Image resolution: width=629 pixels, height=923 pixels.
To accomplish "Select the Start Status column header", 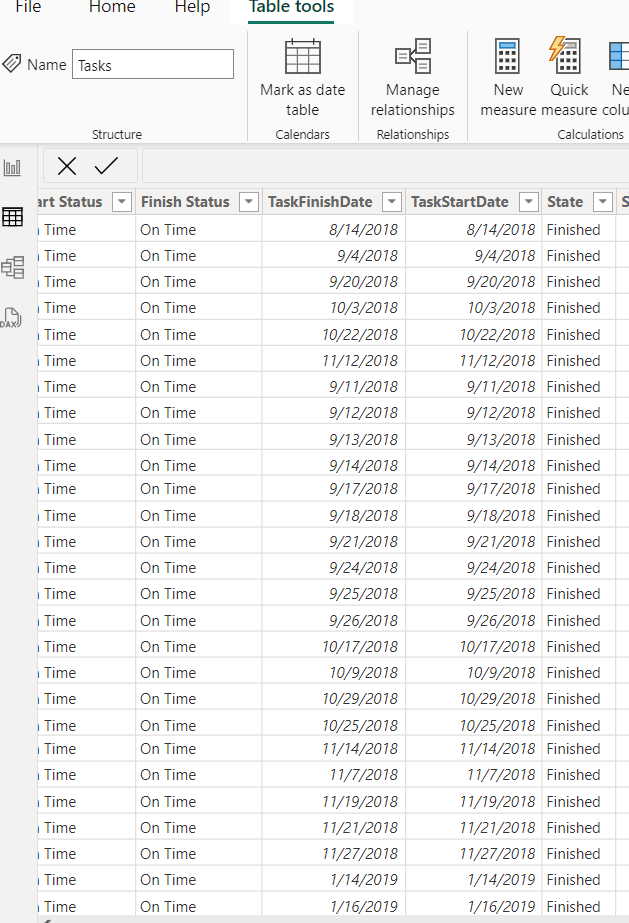I will [x=70, y=202].
